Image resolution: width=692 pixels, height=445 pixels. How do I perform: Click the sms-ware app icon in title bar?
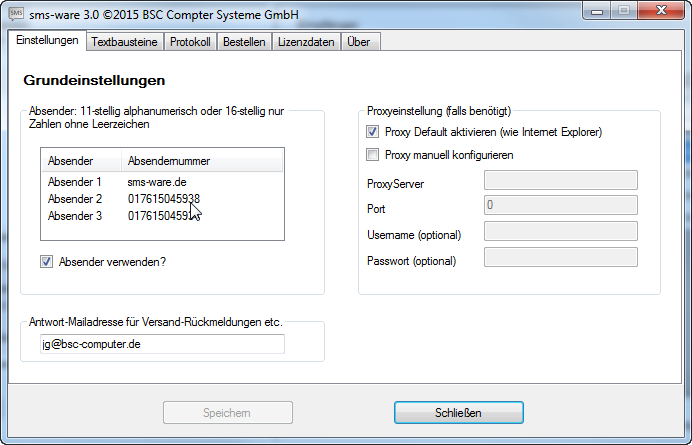(x=16, y=14)
